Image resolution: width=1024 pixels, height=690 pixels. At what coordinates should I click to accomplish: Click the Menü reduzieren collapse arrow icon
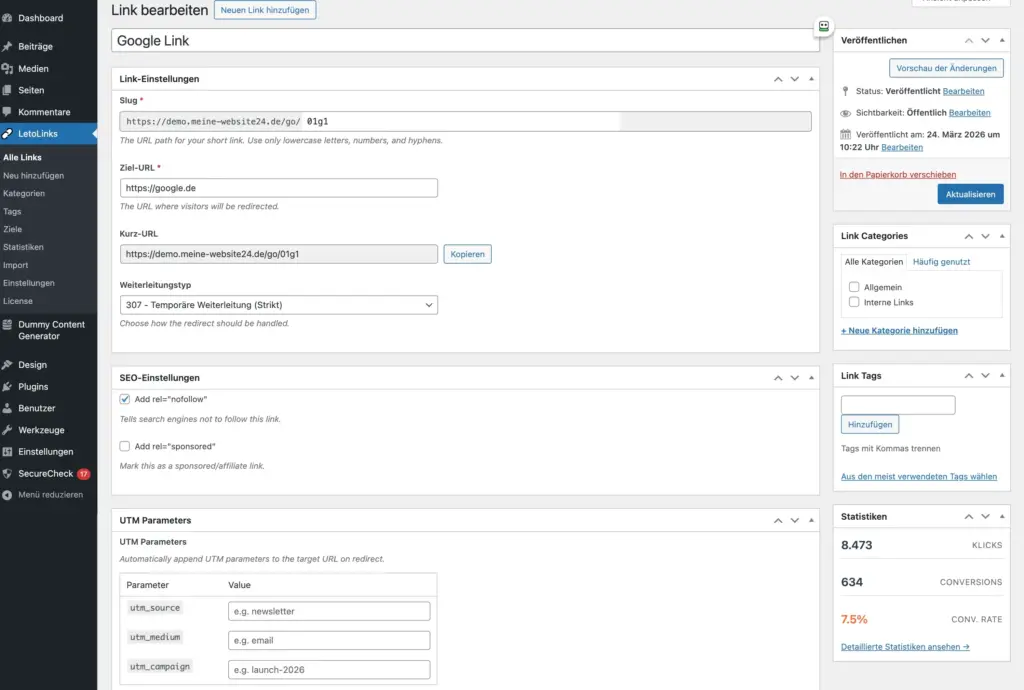(7, 495)
